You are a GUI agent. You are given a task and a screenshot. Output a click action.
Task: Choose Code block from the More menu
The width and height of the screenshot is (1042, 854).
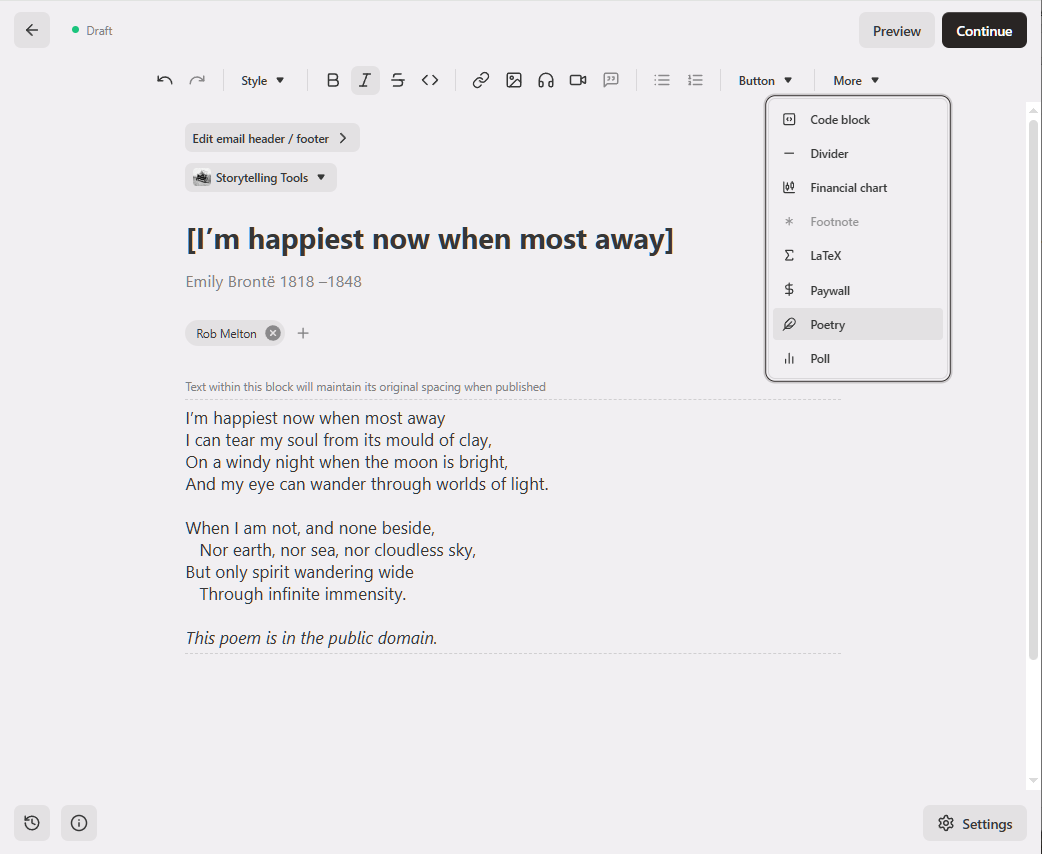tap(857, 120)
